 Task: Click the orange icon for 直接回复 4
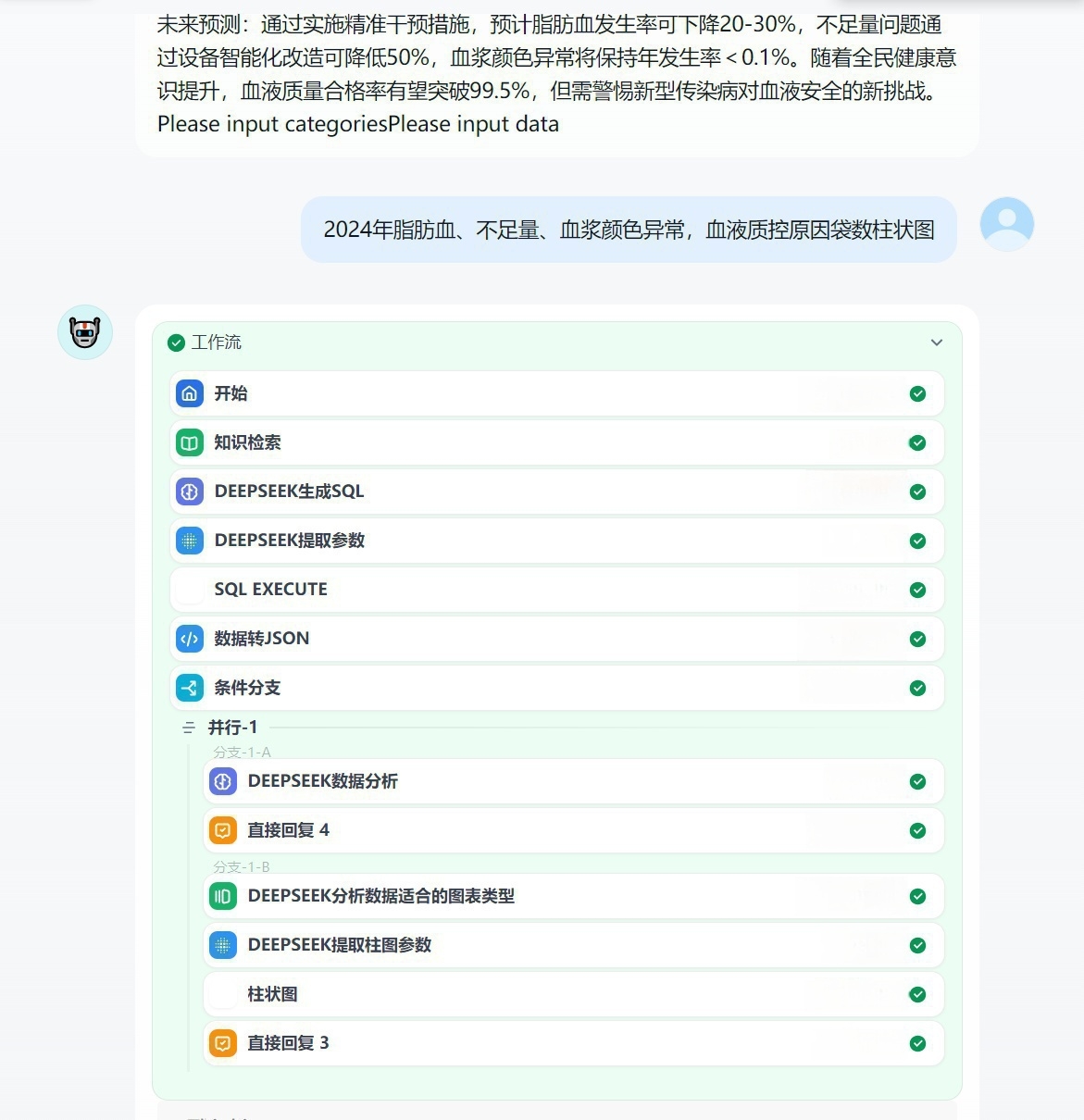223,830
